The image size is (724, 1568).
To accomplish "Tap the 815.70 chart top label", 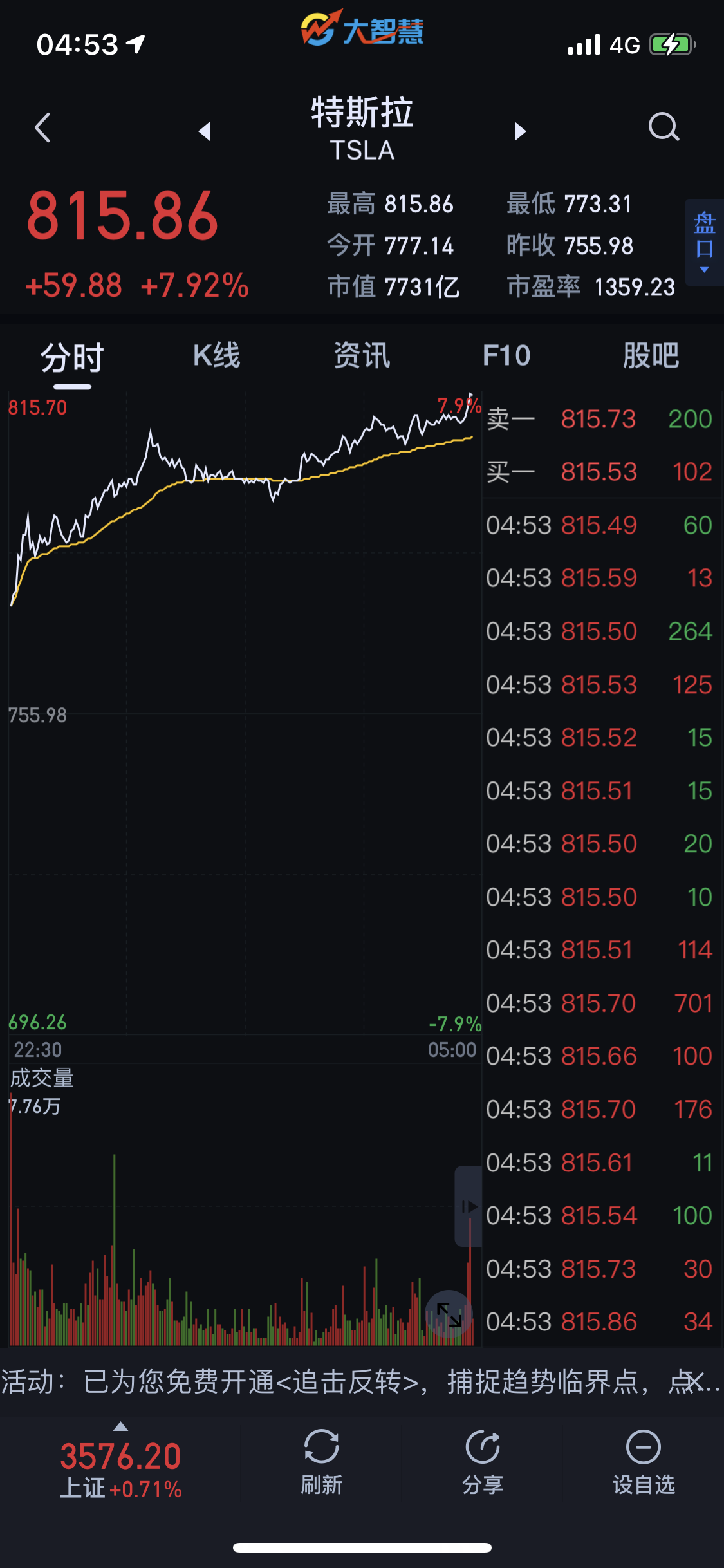I will point(37,407).
